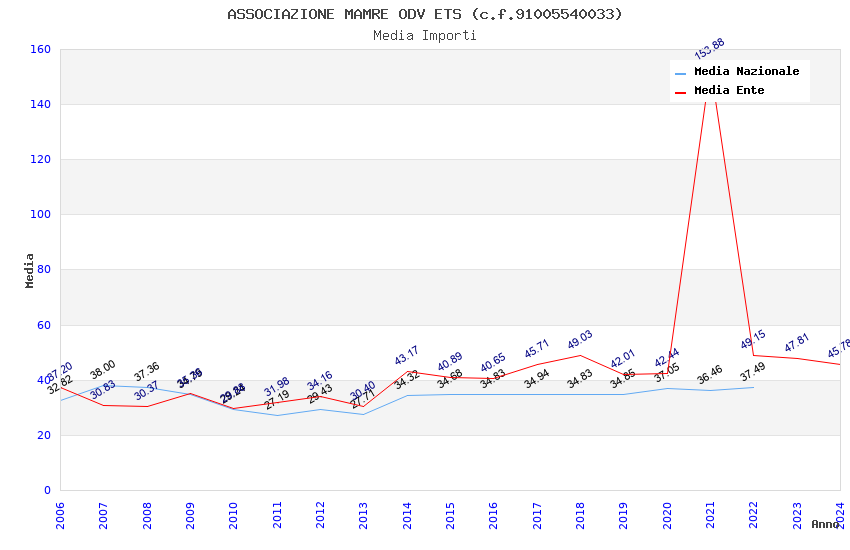This screenshot has height=550, width=850.
Task: Select the 2011 year label on x-axis
Action: (276, 515)
